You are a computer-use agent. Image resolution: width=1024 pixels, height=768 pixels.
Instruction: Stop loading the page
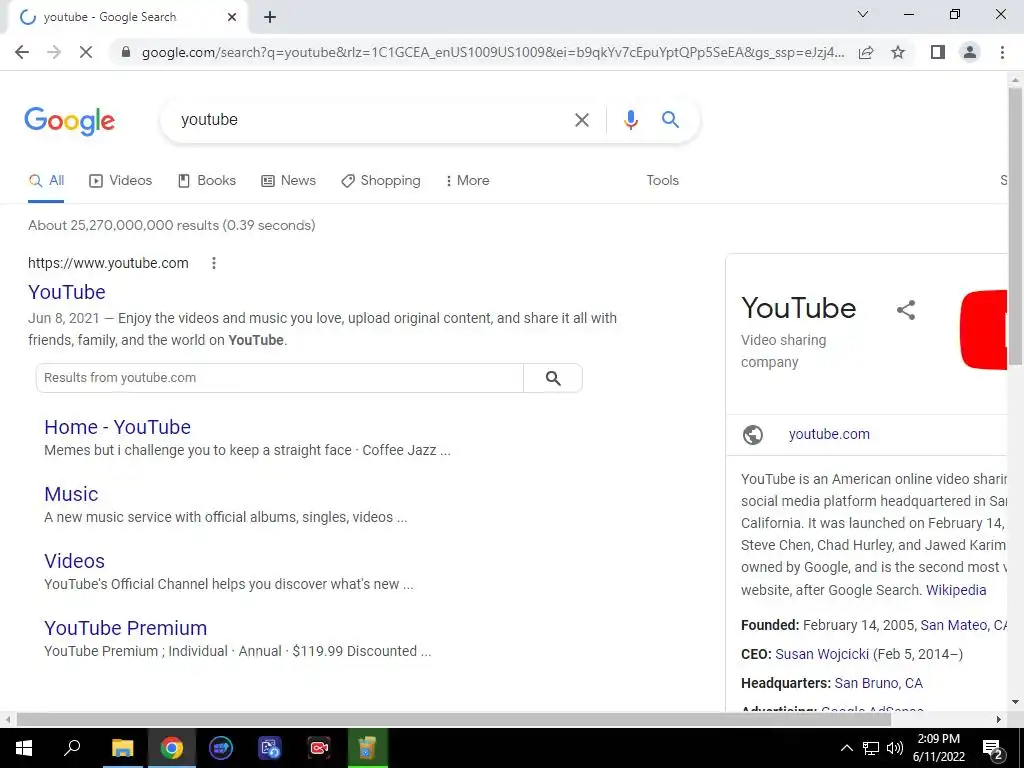[x=86, y=52]
